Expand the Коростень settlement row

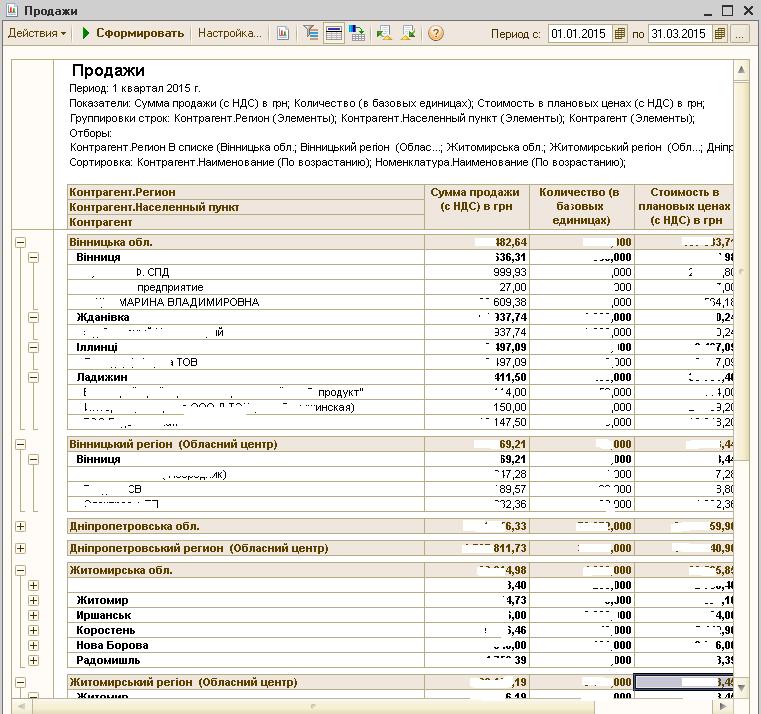click(33, 631)
